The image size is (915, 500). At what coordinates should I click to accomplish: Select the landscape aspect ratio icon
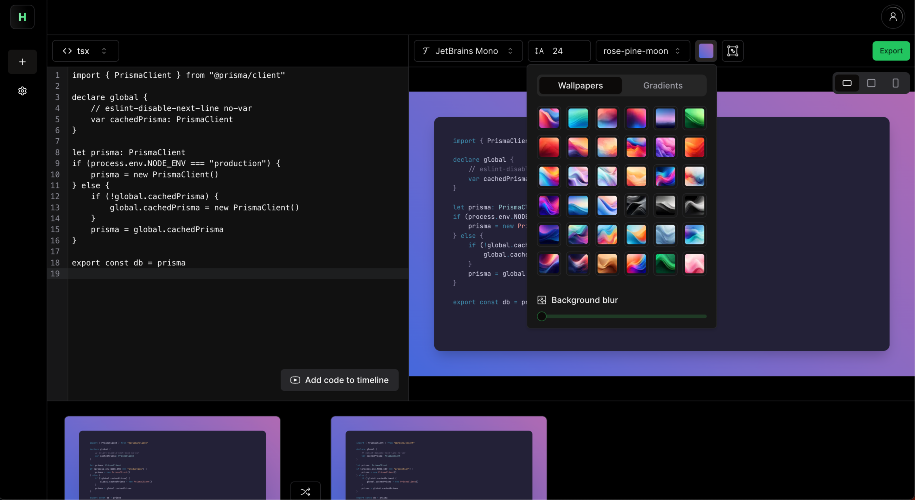coord(847,83)
